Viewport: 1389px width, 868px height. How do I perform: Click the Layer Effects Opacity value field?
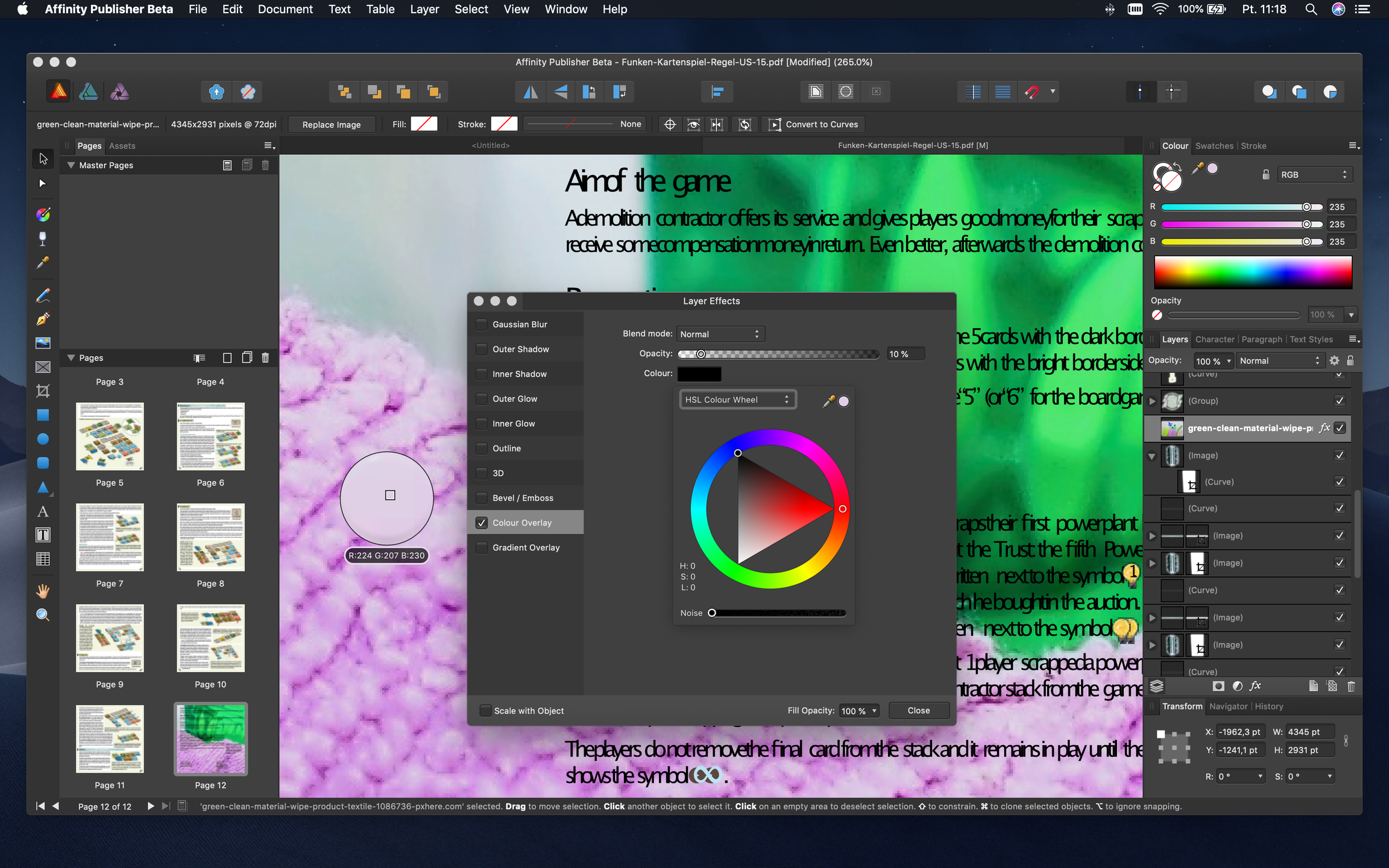pyautogui.click(x=905, y=354)
